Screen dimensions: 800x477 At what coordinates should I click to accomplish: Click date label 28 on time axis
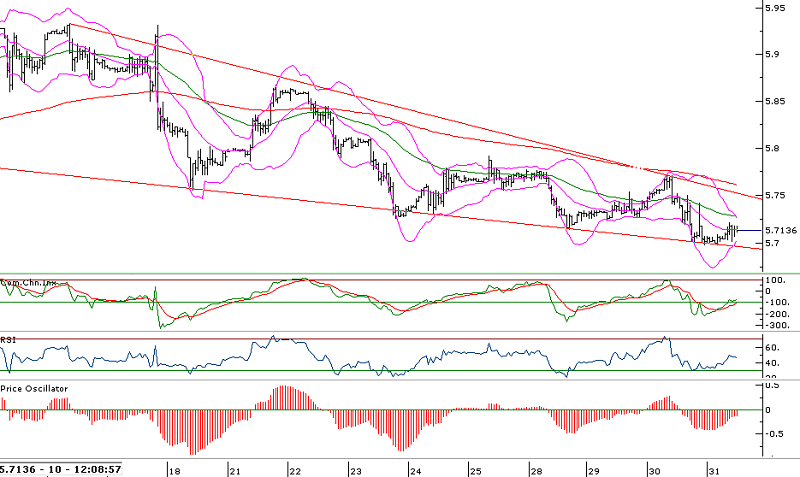point(536,471)
